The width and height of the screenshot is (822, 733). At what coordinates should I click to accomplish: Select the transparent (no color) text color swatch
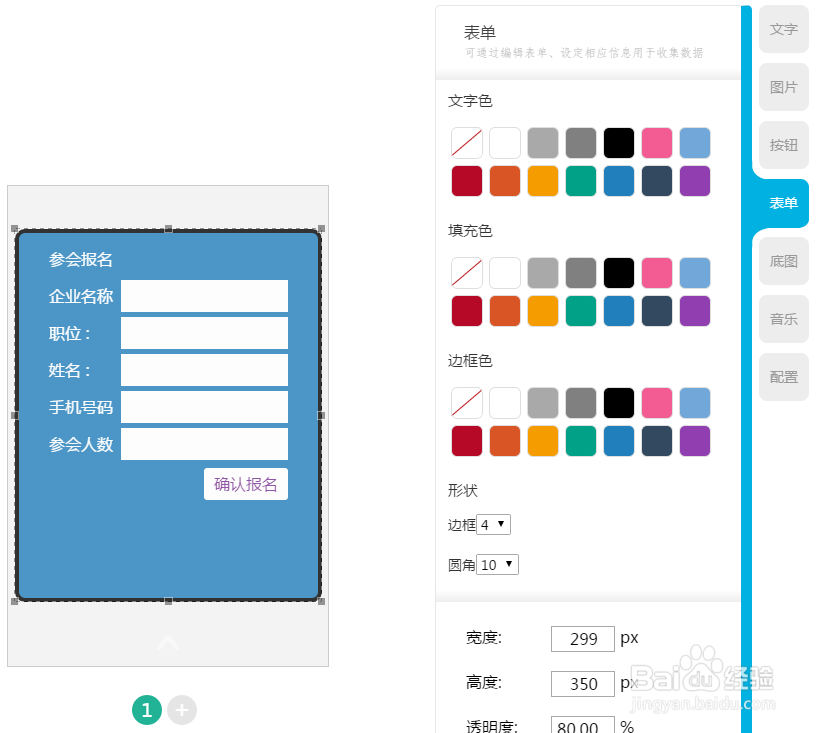point(466,142)
